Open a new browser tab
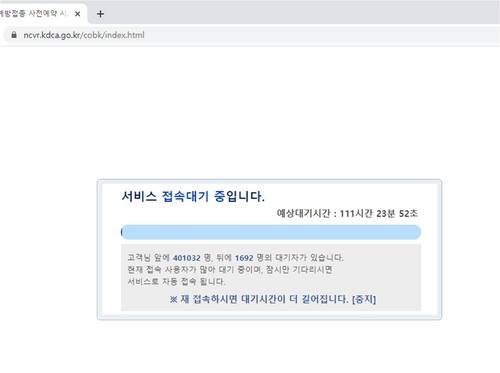The width and height of the screenshot is (500, 373). click(100, 14)
